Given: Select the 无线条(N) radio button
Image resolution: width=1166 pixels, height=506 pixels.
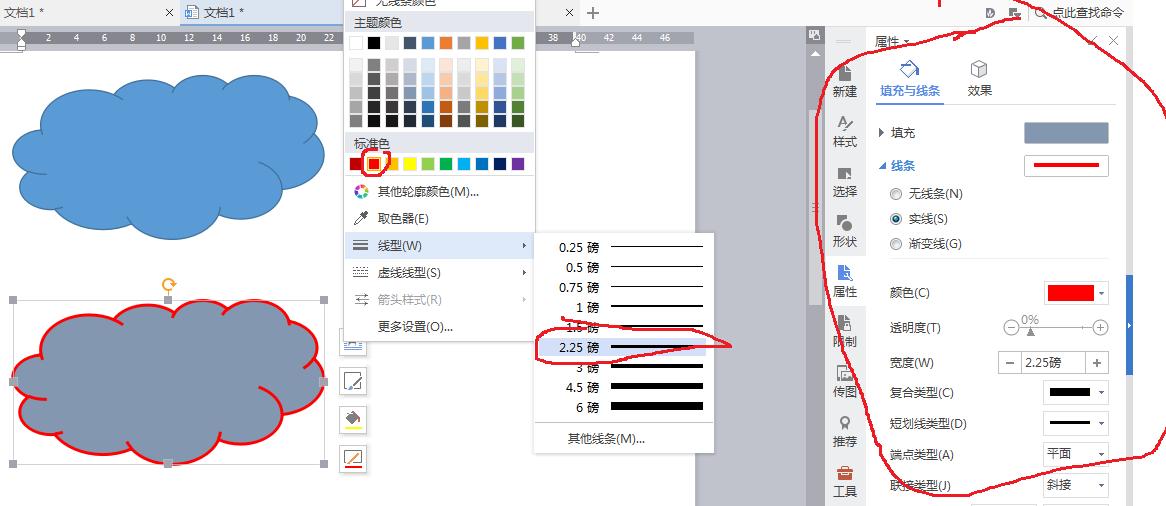Looking at the screenshot, I should 896,193.
